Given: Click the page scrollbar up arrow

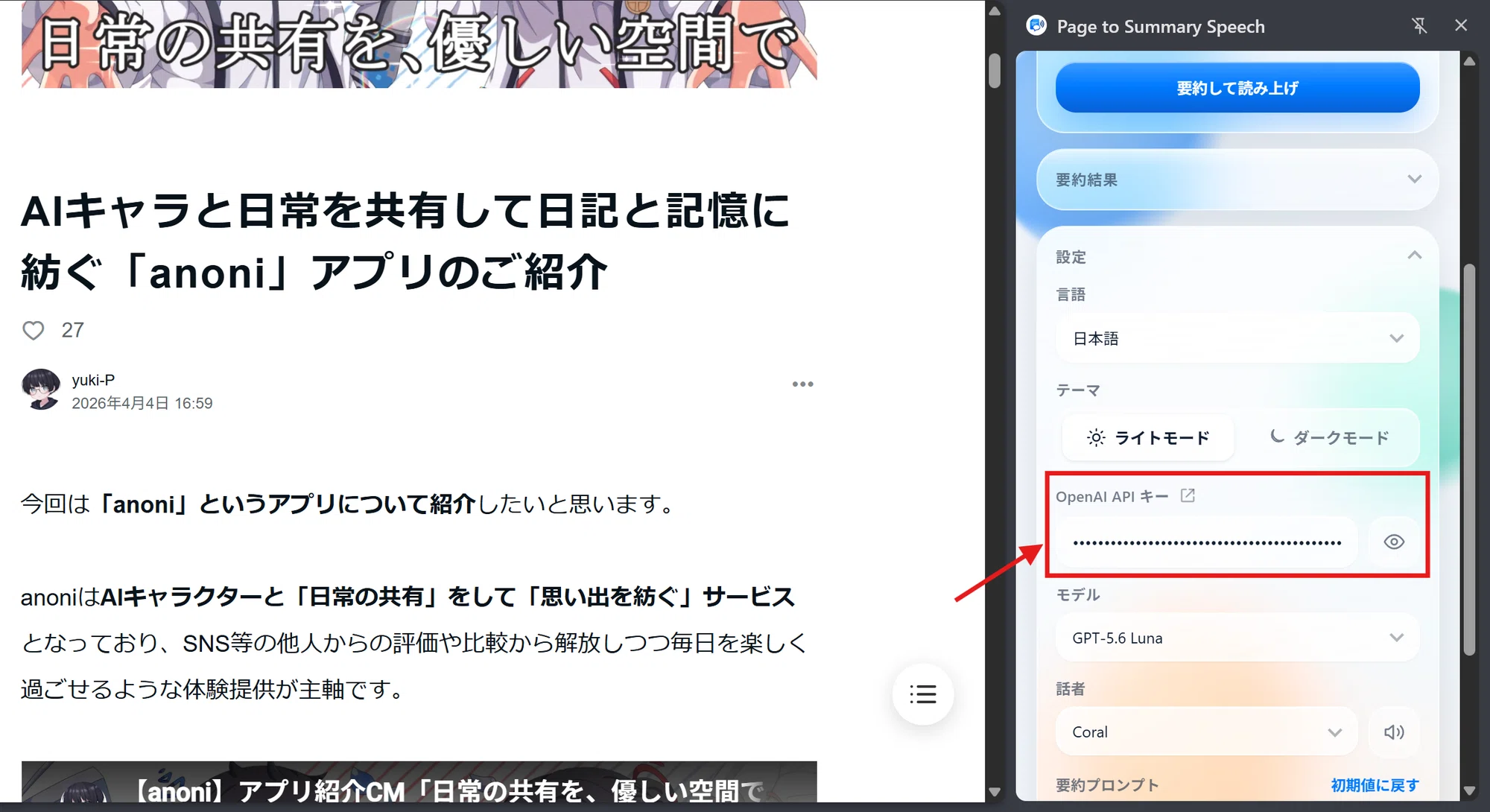Looking at the screenshot, I should (x=995, y=10).
